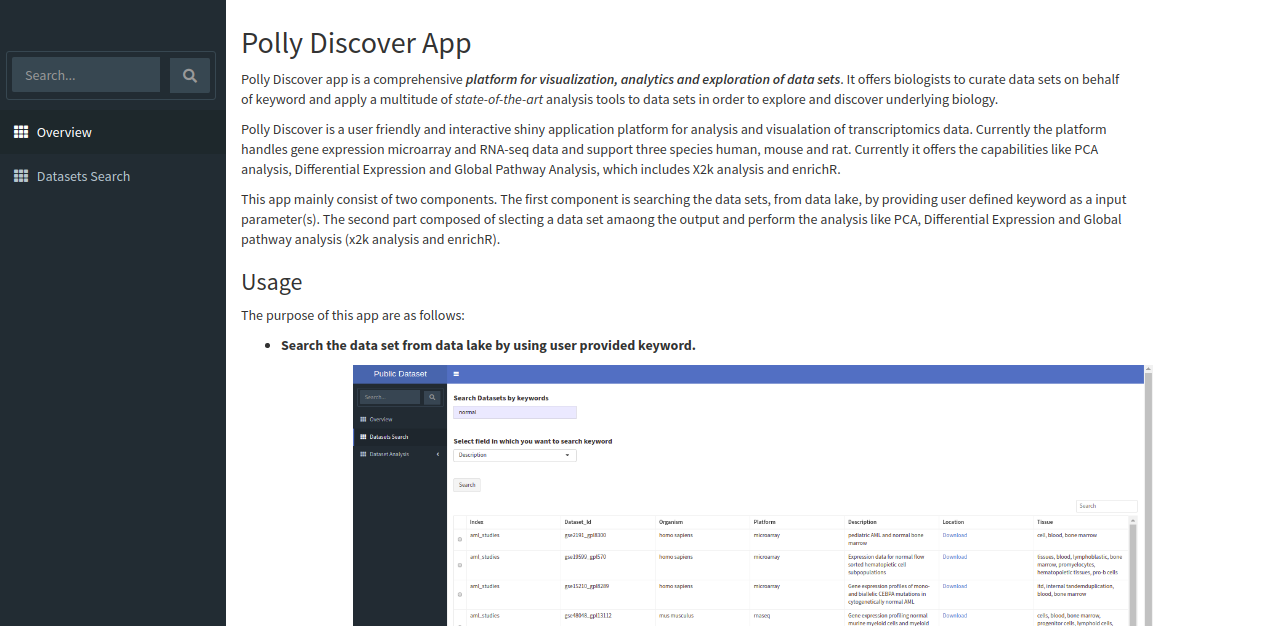This screenshot has height=626, width=1267.
Task: Open the Datasets Search sidebar item
Action: pos(113,176)
